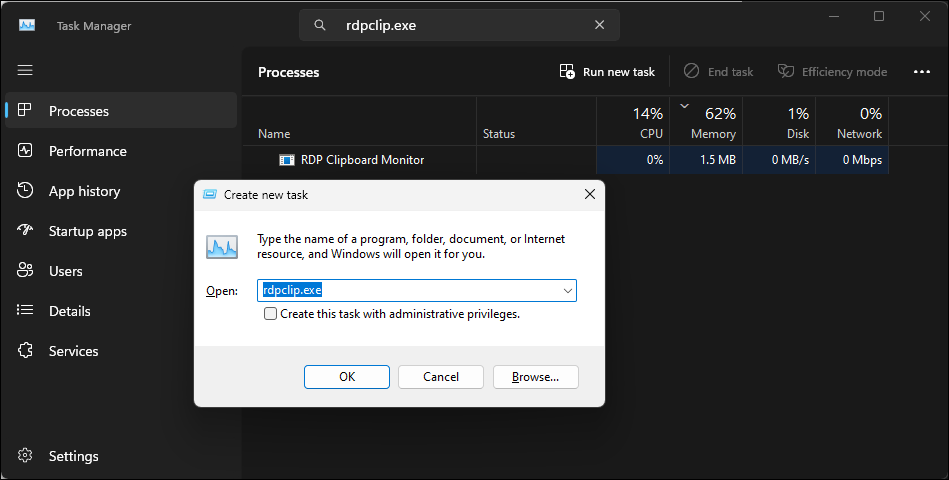Click the Run new task button

point(608,72)
